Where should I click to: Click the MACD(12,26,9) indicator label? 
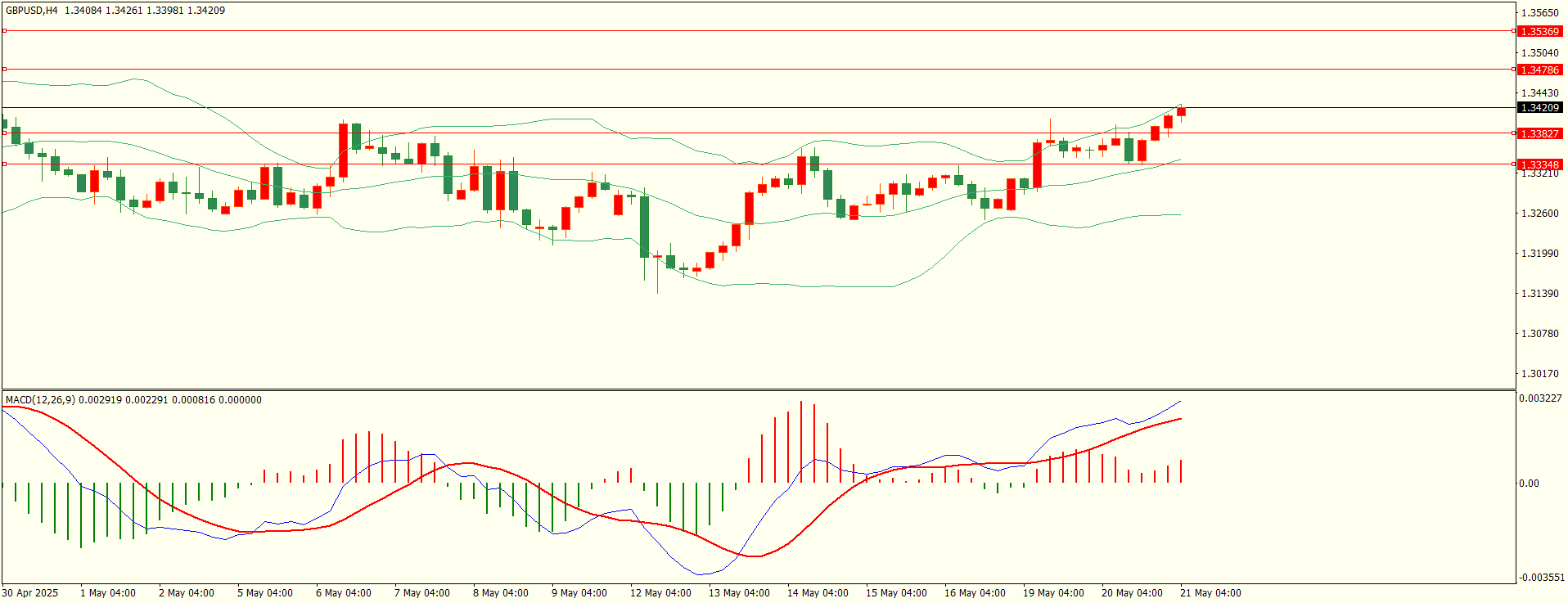point(40,400)
